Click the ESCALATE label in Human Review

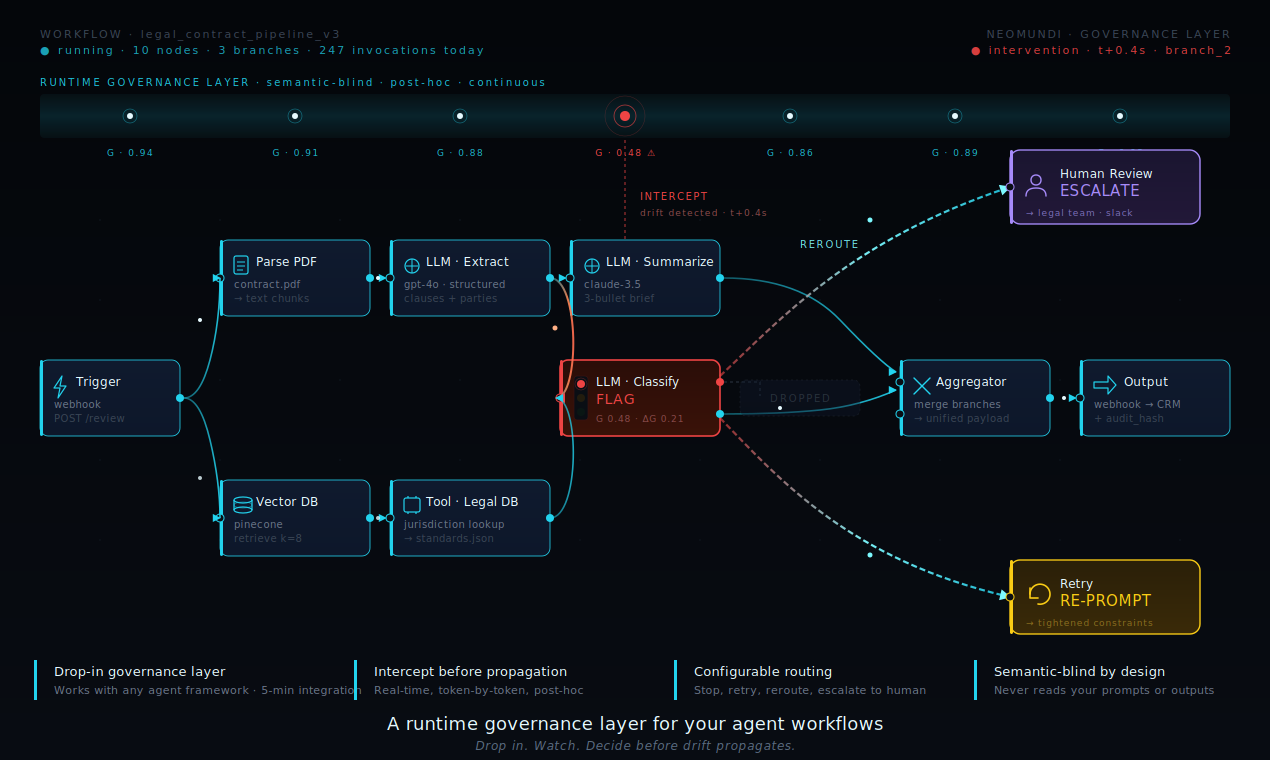pyautogui.click(x=1100, y=190)
